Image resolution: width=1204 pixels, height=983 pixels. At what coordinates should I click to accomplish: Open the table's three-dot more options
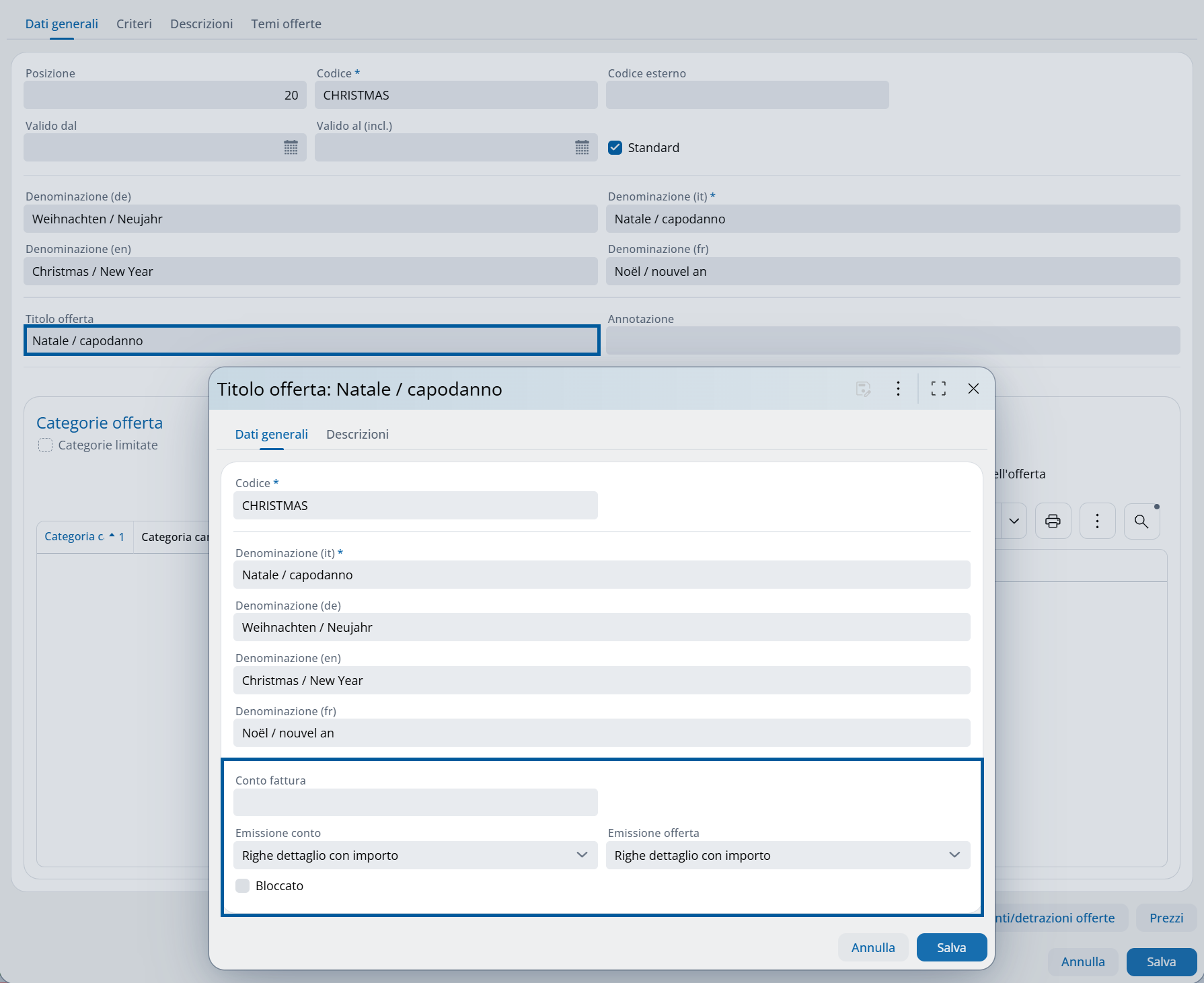pos(1097,521)
